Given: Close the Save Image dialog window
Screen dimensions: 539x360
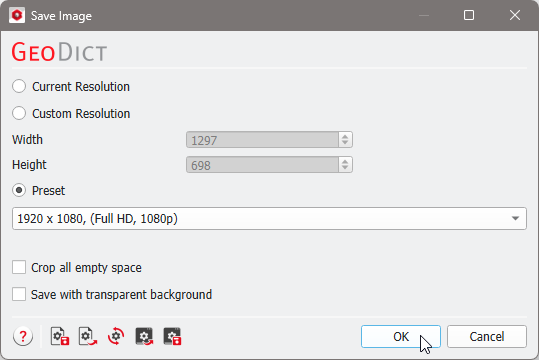Looking at the screenshot, I should pyautogui.click(x=515, y=15).
